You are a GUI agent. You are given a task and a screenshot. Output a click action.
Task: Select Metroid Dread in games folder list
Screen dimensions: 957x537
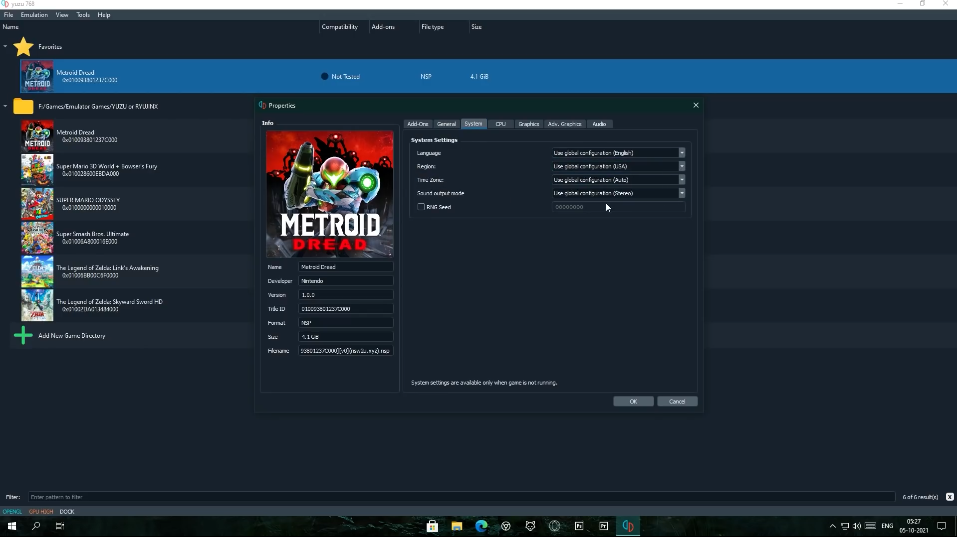click(x=75, y=135)
